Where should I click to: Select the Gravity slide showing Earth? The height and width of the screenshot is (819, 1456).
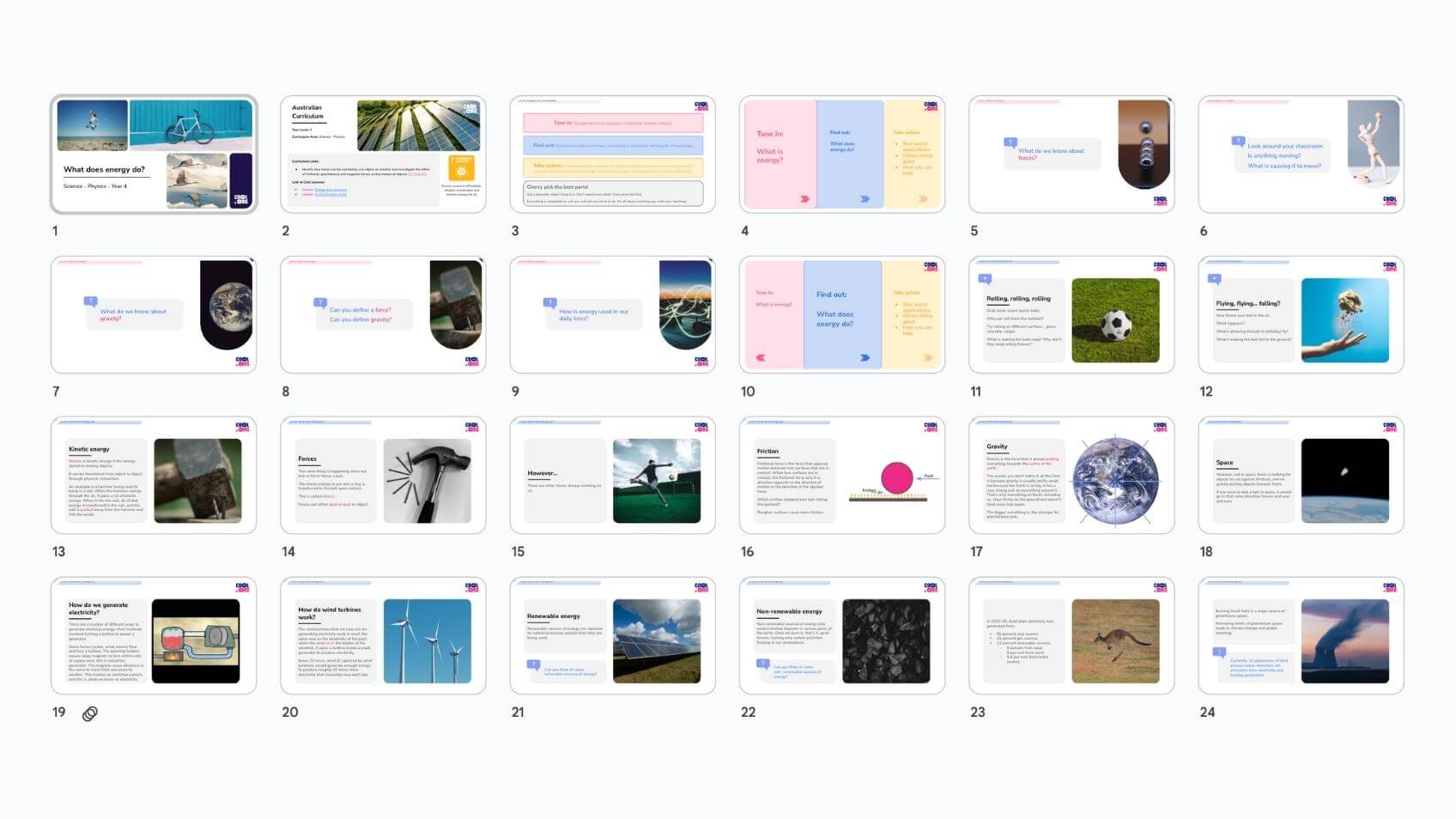click(1071, 476)
